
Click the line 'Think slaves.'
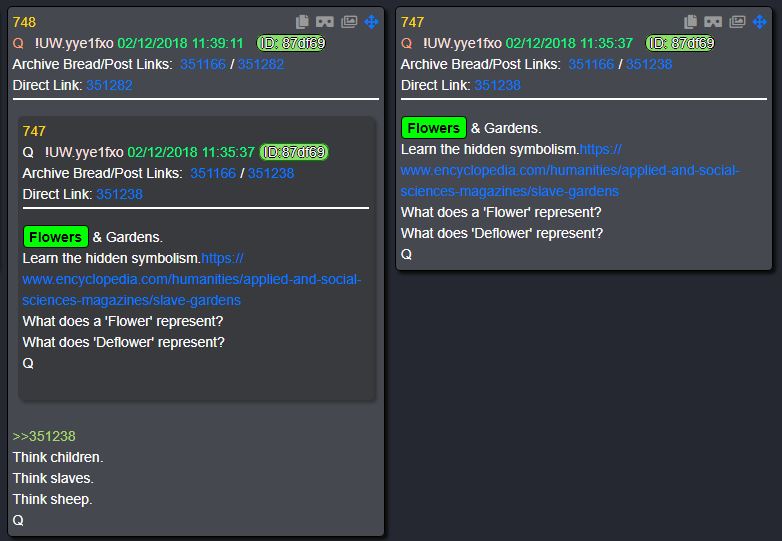click(53, 478)
